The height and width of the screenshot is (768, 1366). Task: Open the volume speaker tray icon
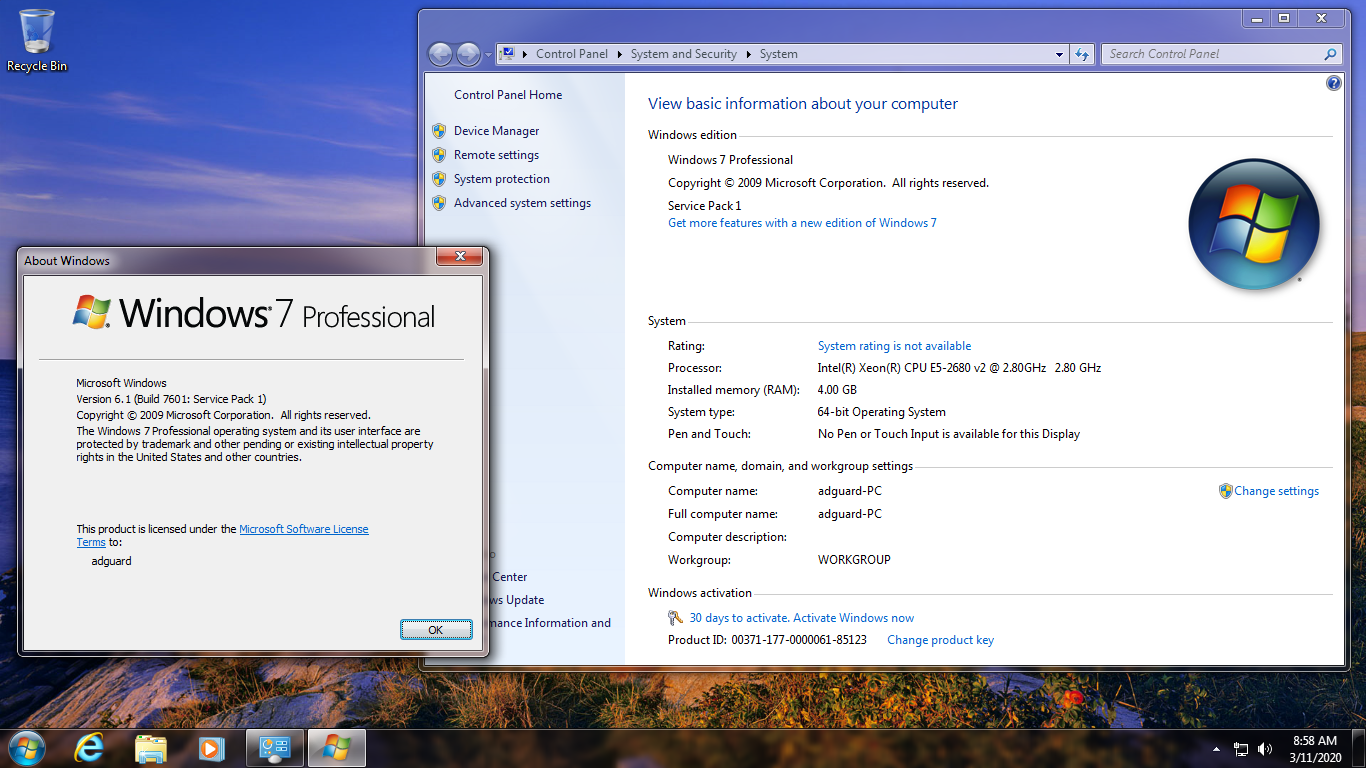1265,749
